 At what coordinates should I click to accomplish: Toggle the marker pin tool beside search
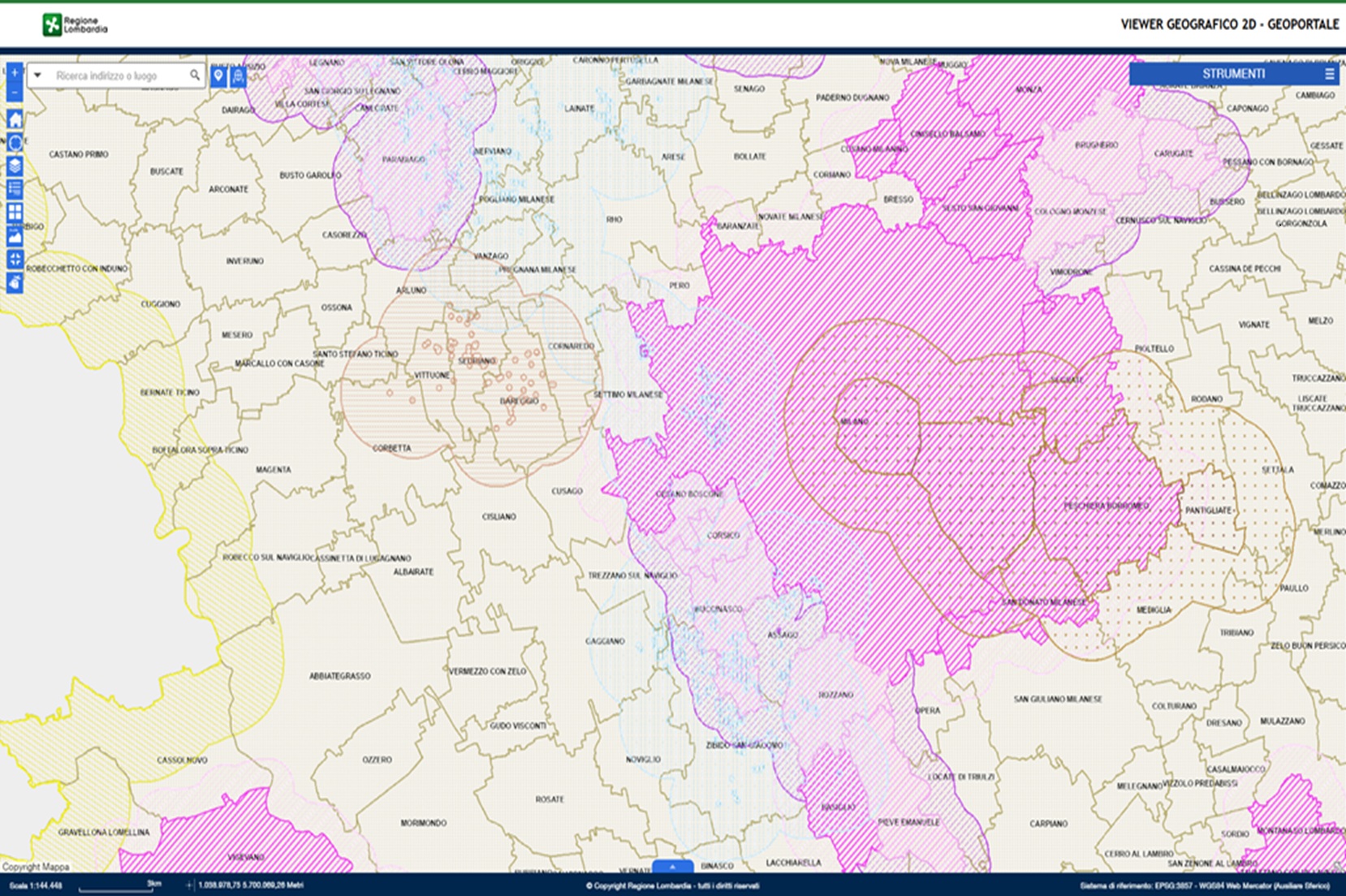[218, 75]
